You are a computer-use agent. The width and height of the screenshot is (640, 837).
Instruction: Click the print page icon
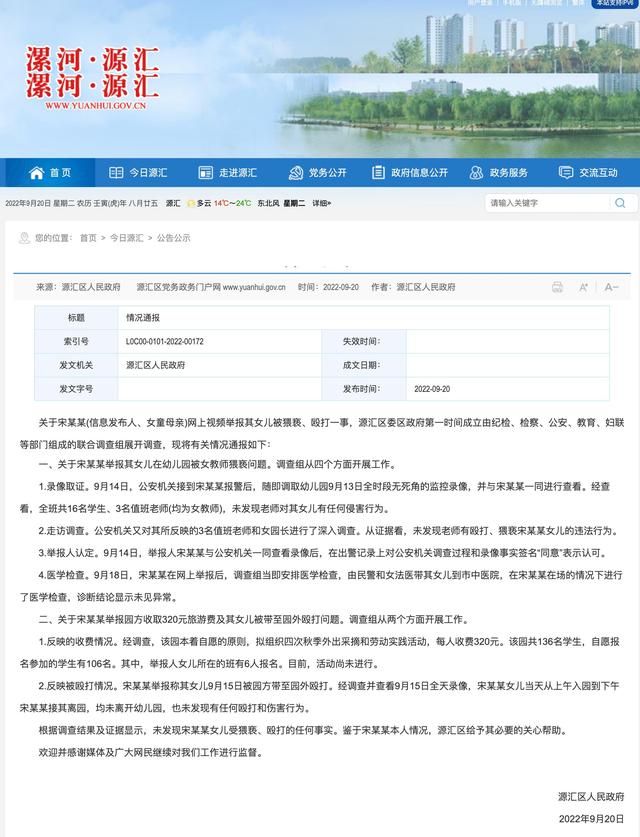(557, 287)
